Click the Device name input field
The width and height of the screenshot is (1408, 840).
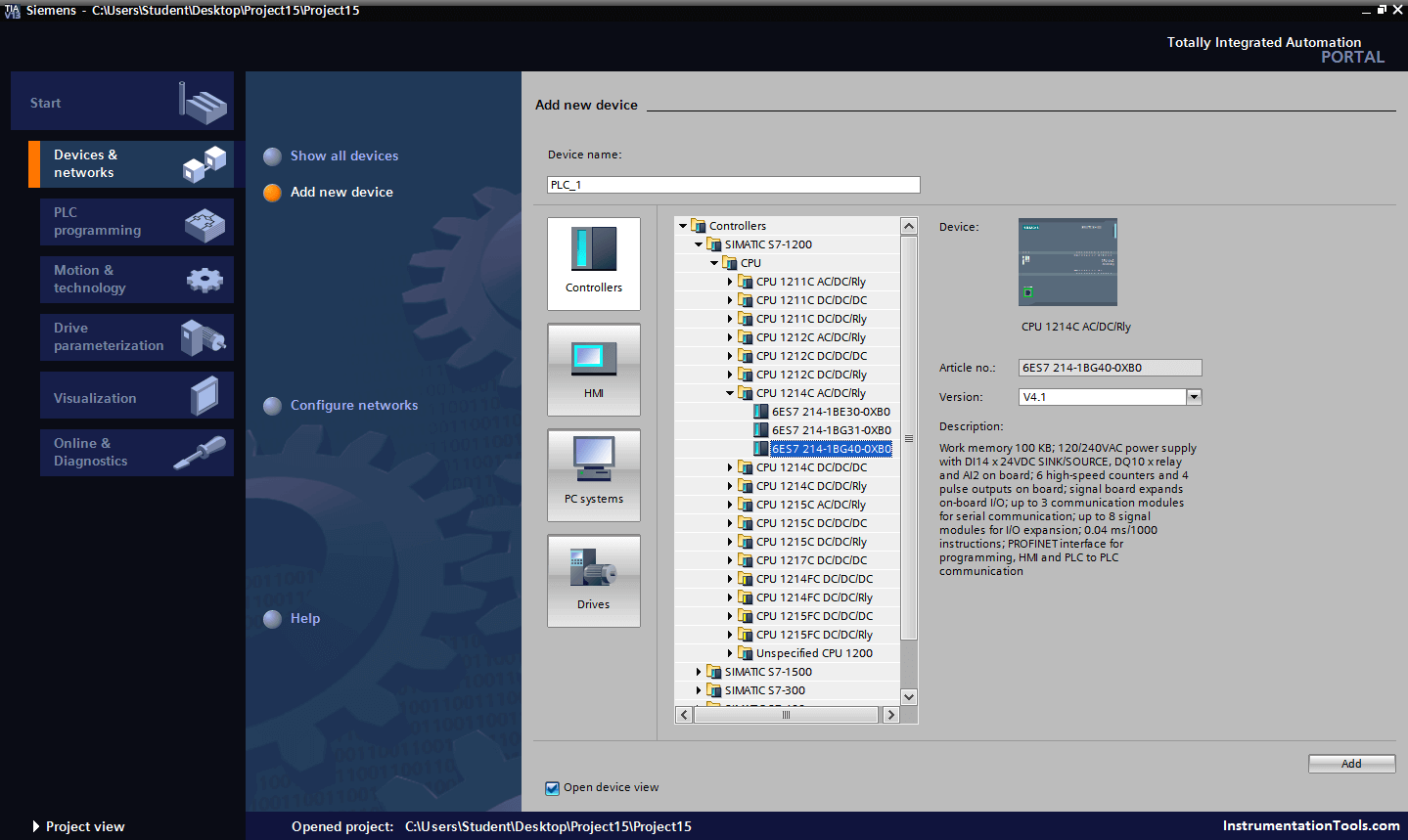click(733, 185)
